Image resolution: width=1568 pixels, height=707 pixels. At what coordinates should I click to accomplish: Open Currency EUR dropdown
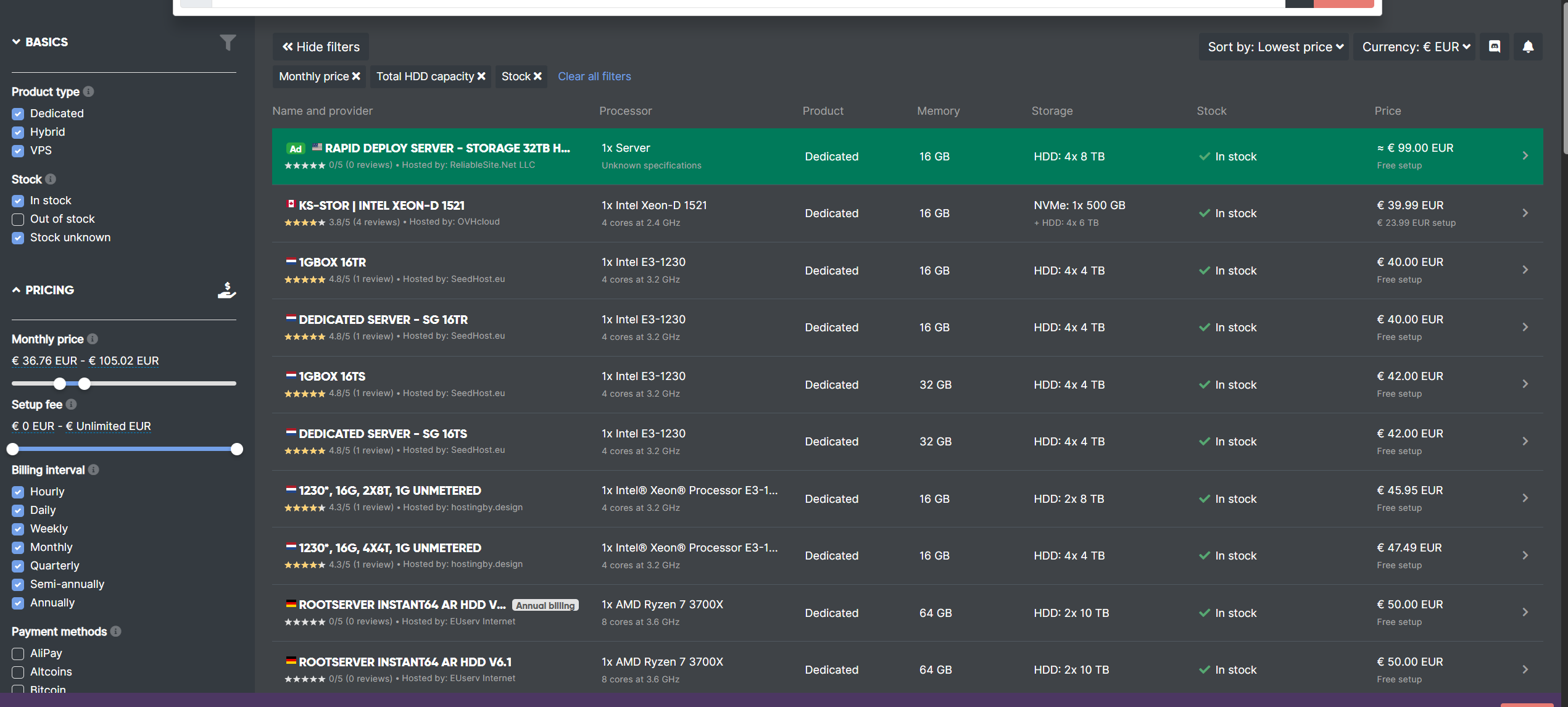1414,47
